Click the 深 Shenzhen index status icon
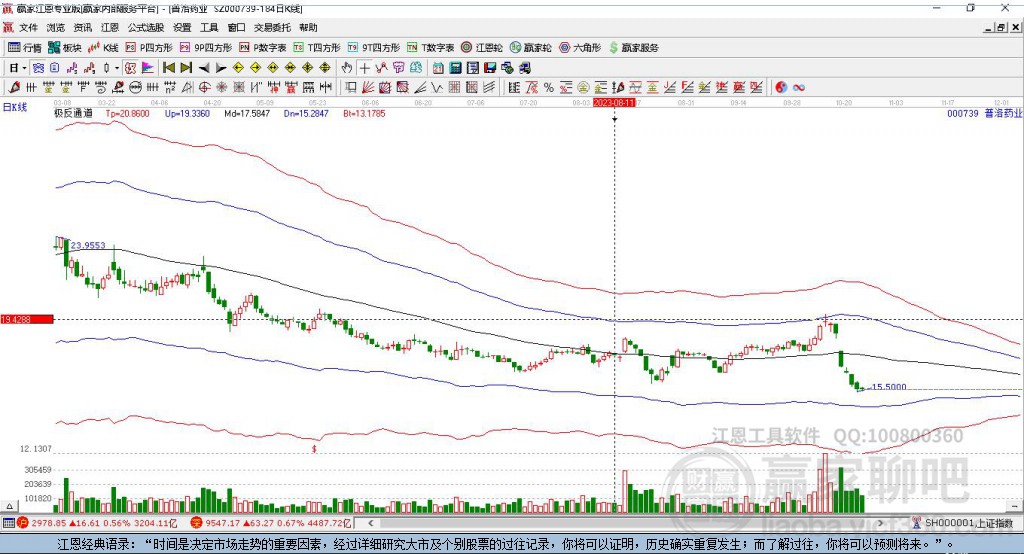 click(x=197, y=523)
